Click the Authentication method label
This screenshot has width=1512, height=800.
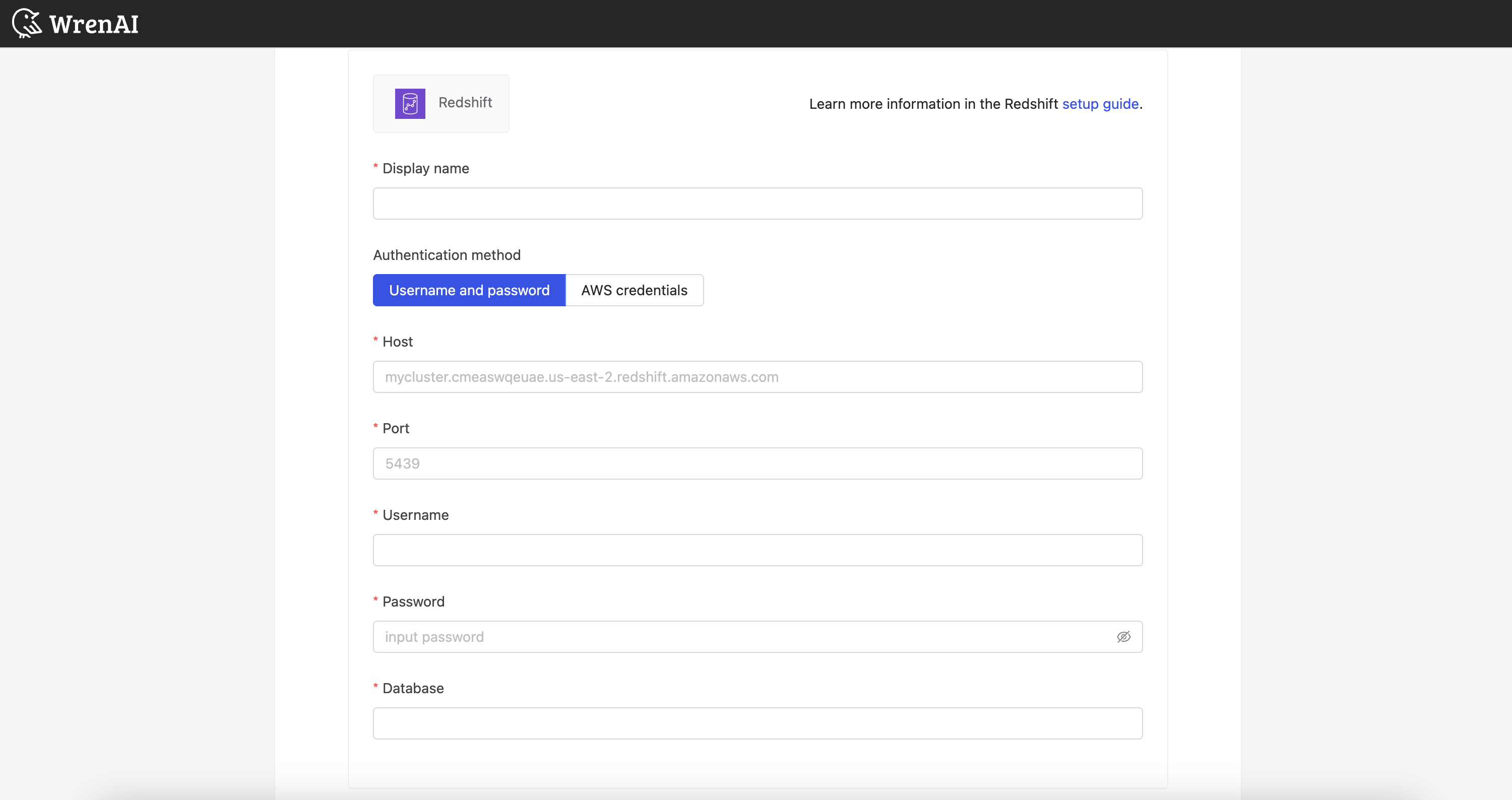pos(447,255)
